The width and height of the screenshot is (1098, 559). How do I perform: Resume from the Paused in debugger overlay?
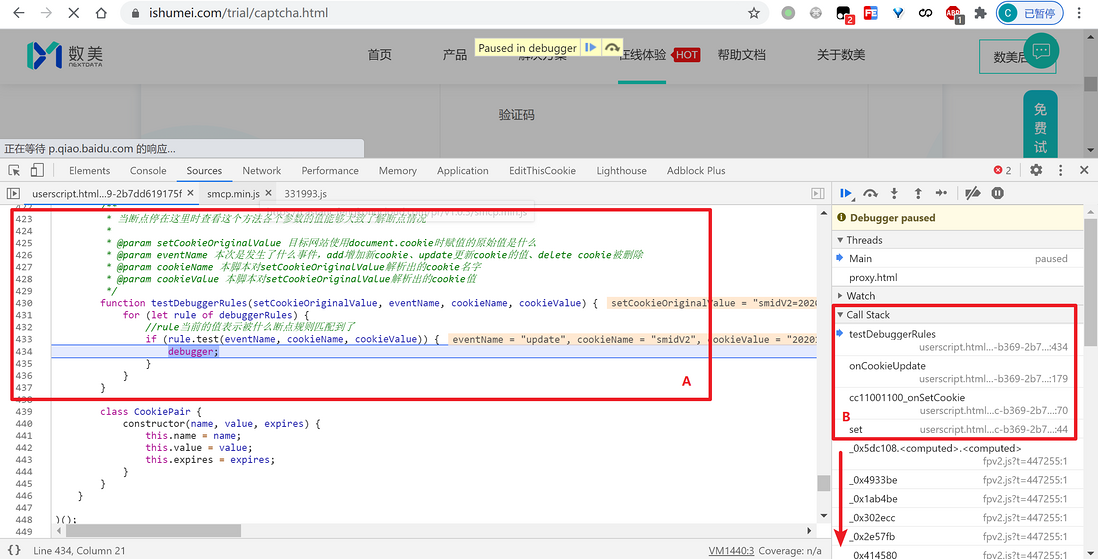590,48
